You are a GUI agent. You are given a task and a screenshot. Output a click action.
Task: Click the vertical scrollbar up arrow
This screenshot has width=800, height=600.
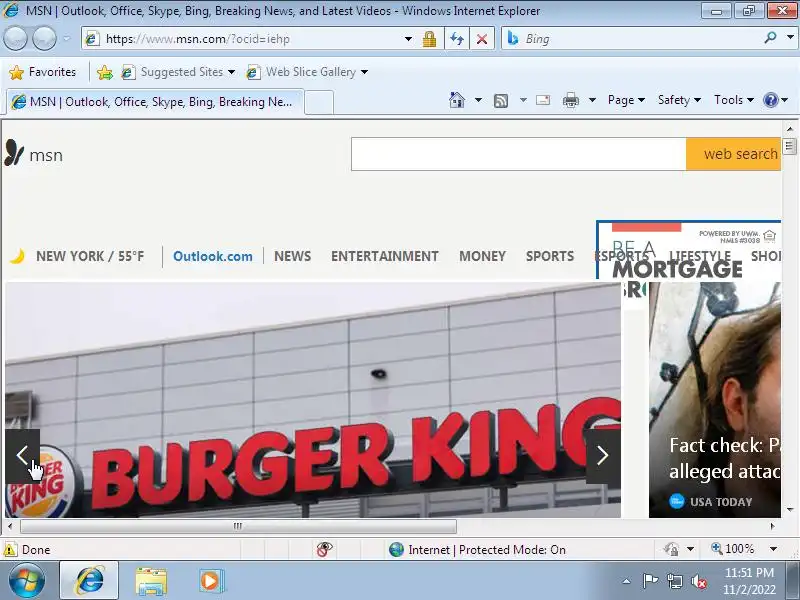pyautogui.click(x=790, y=129)
